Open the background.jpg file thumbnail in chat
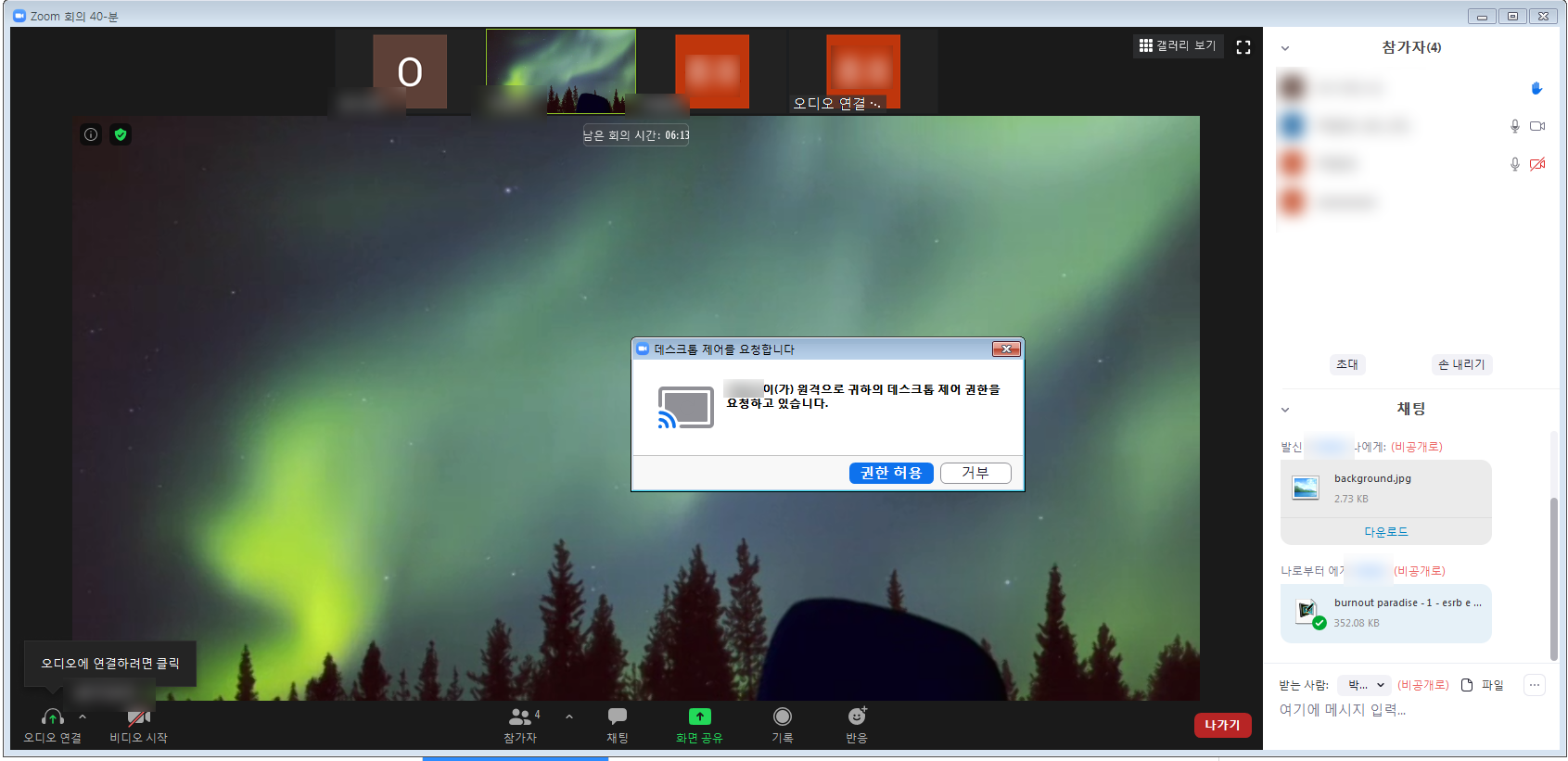 (1306, 488)
